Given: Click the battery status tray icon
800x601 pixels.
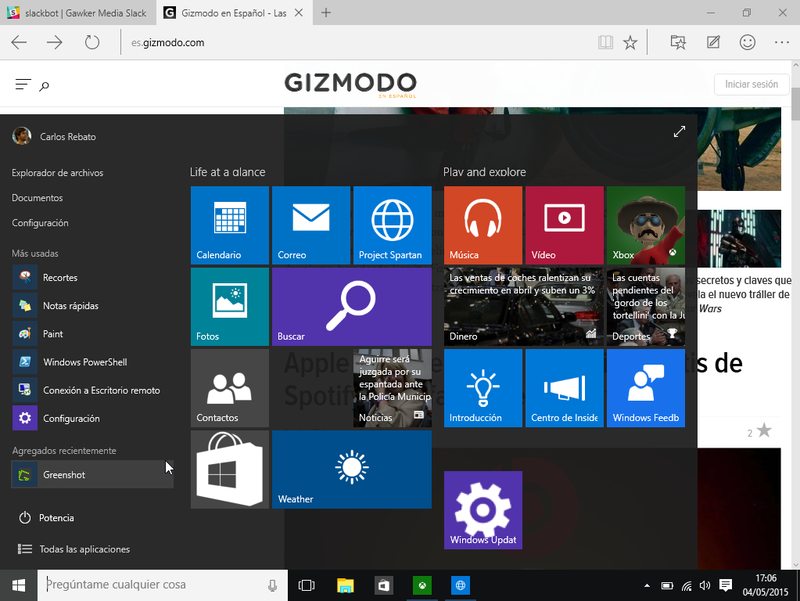Looking at the screenshot, I should point(667,586).
